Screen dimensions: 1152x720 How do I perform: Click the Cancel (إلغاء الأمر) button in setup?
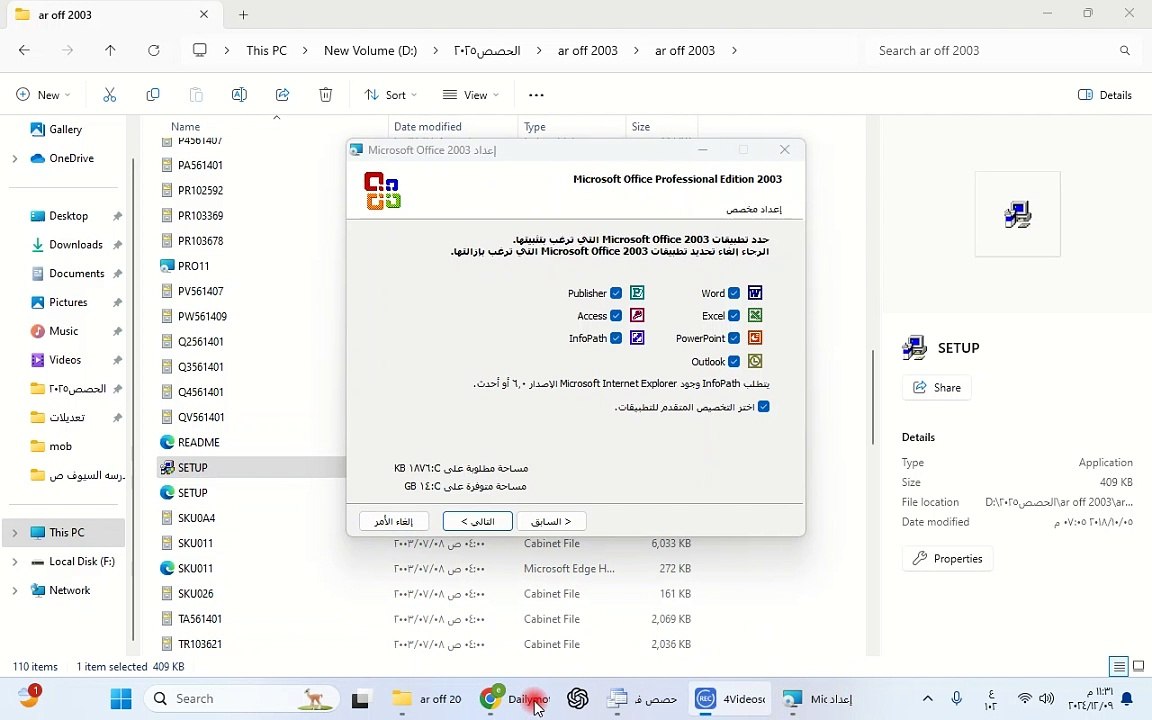pyautogui.click(x=394, y=521)
